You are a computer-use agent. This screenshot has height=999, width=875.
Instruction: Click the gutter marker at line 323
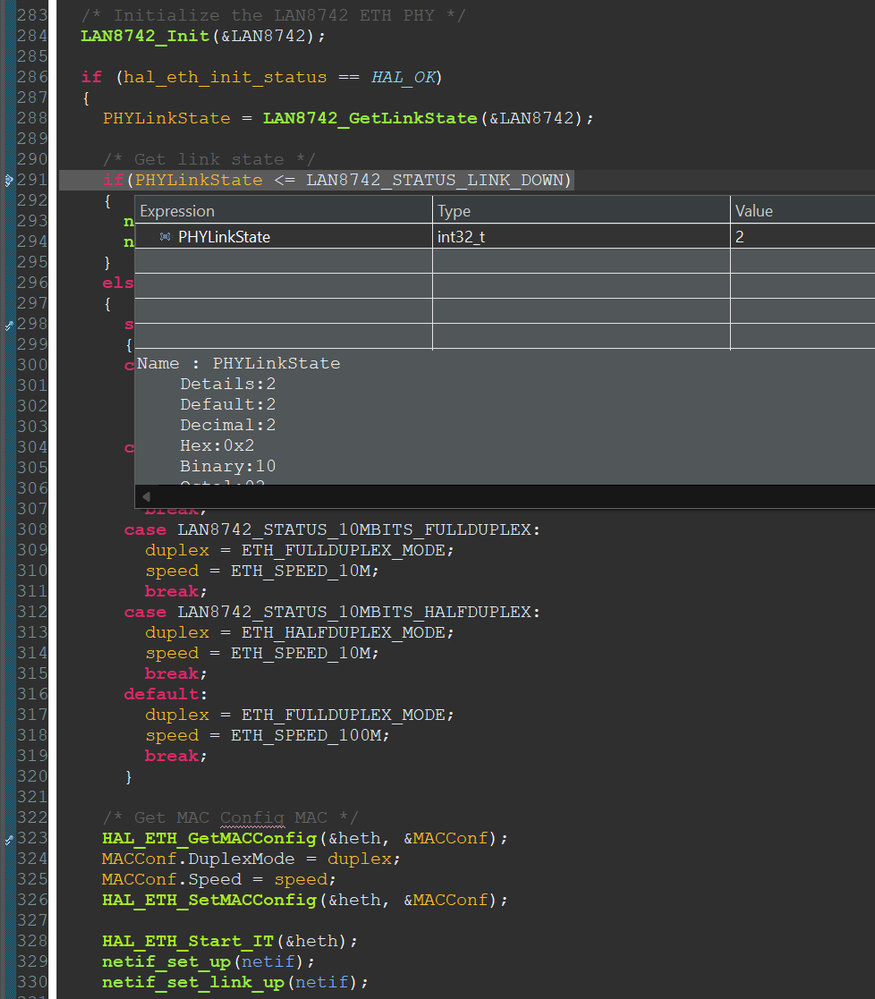click(x=9, y=838)
